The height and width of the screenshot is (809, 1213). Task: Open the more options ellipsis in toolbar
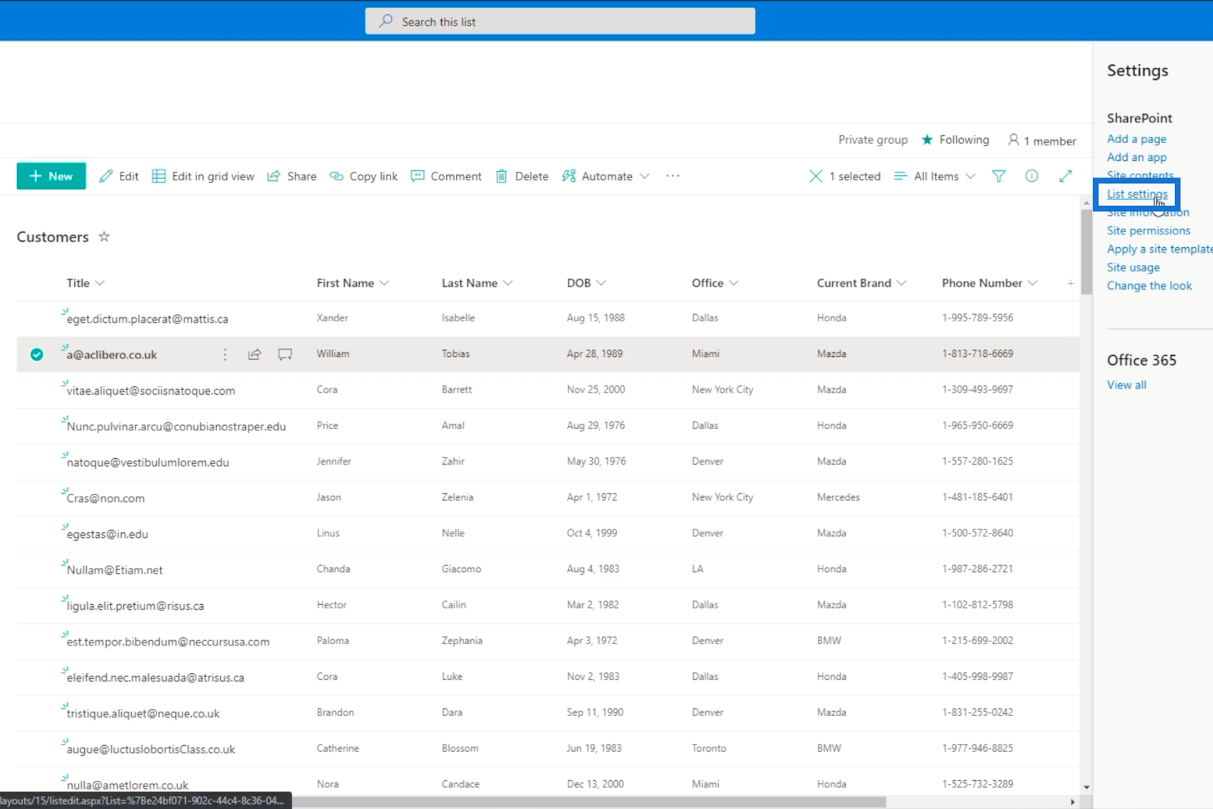(673, 176)
